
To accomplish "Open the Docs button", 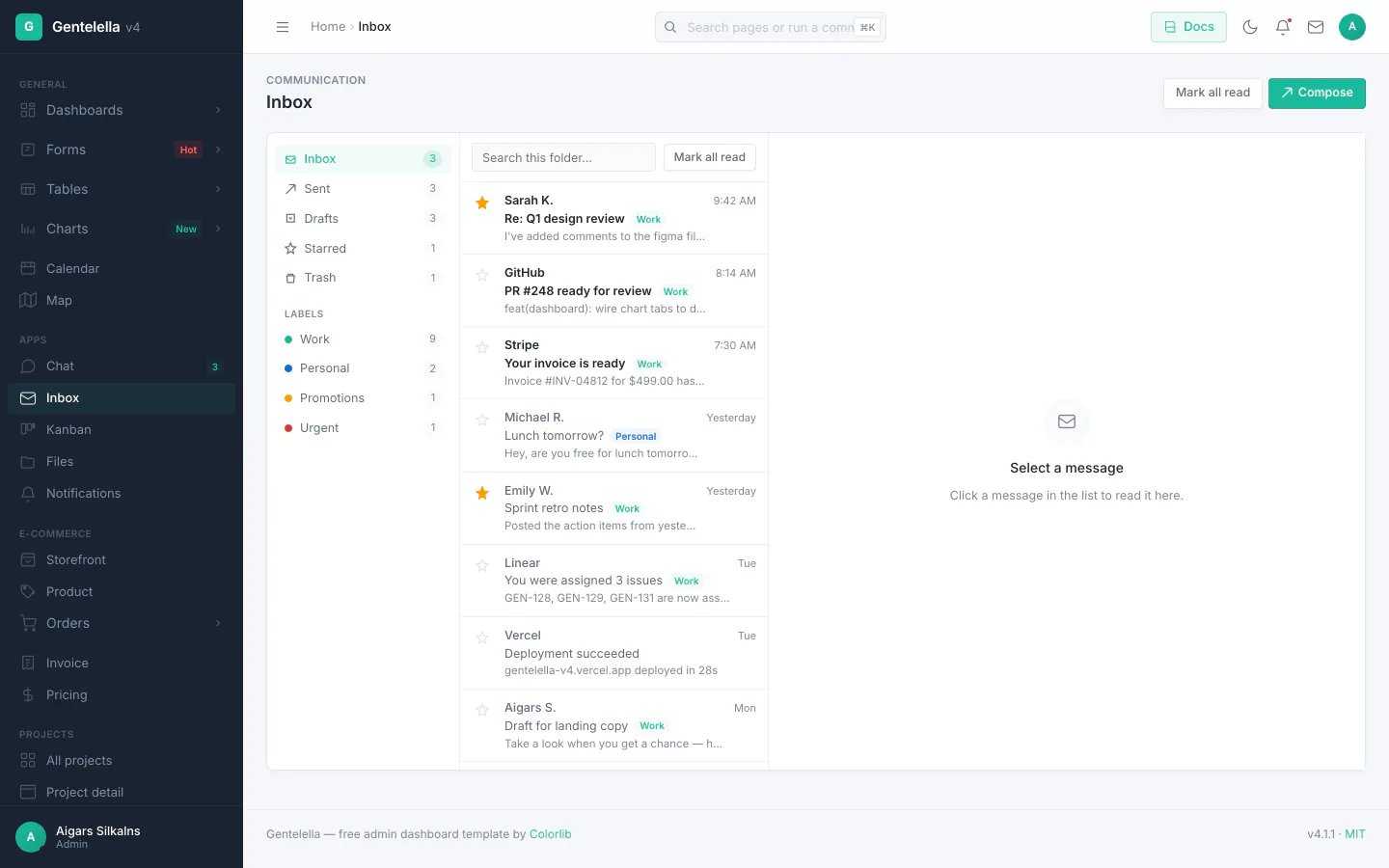I will 1188,27.
